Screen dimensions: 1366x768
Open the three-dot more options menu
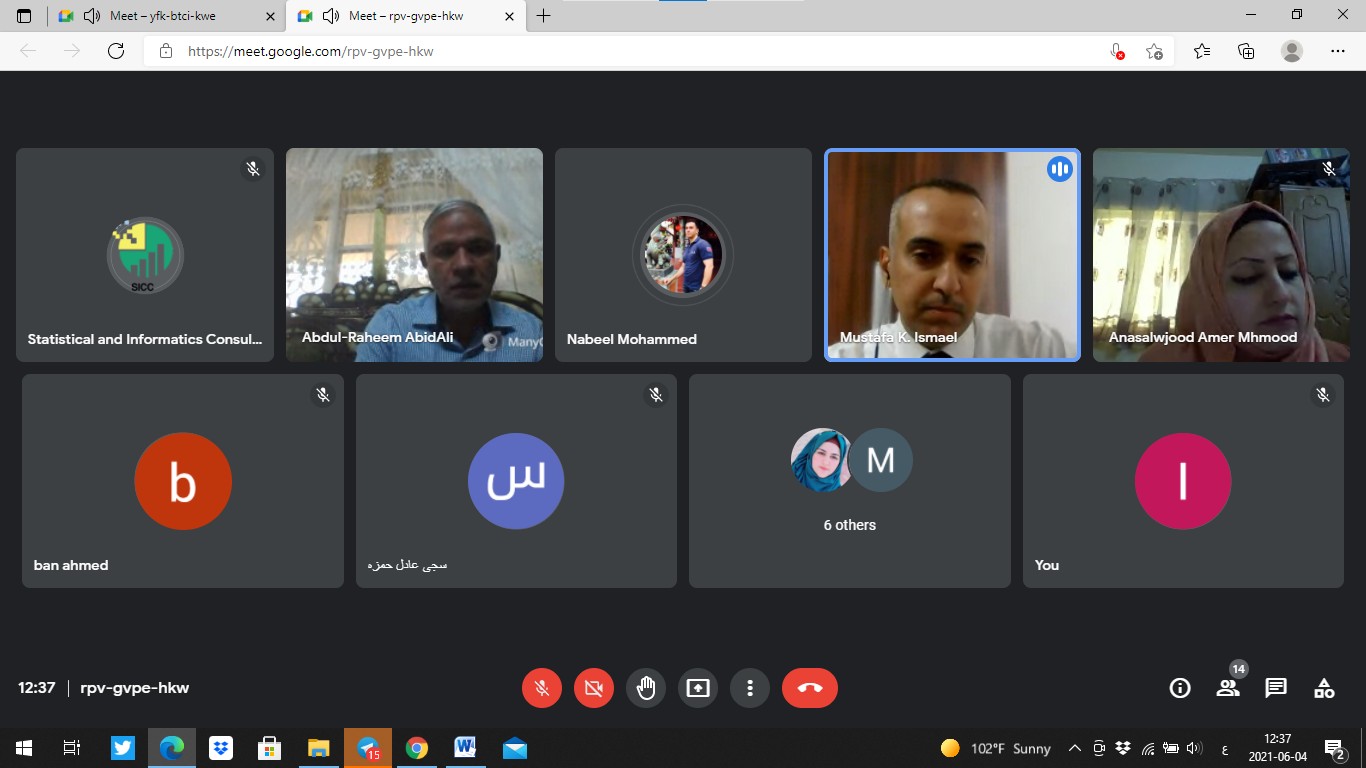(x=750, y=688)
